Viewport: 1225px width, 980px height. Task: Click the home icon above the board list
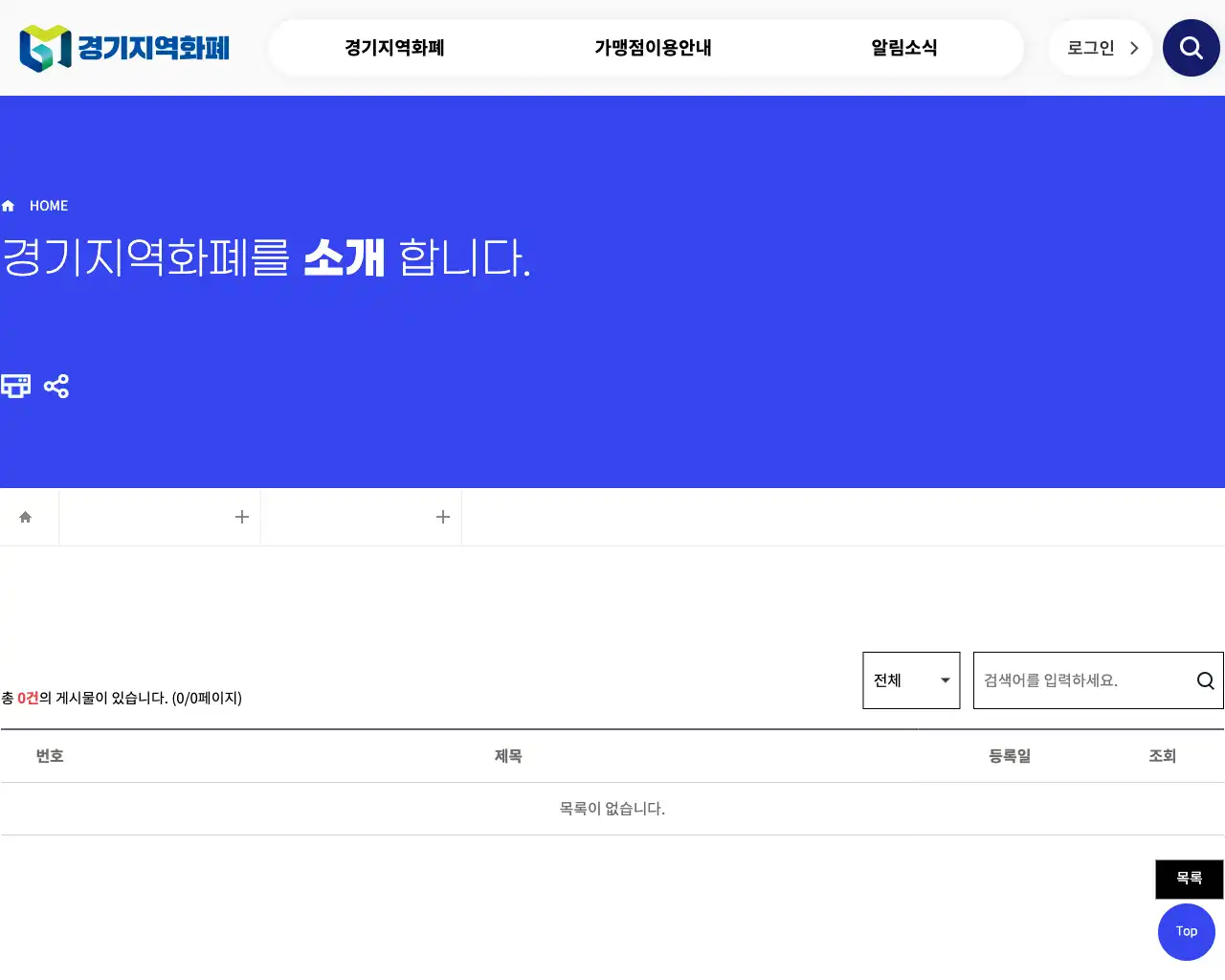tap(27, 516)
